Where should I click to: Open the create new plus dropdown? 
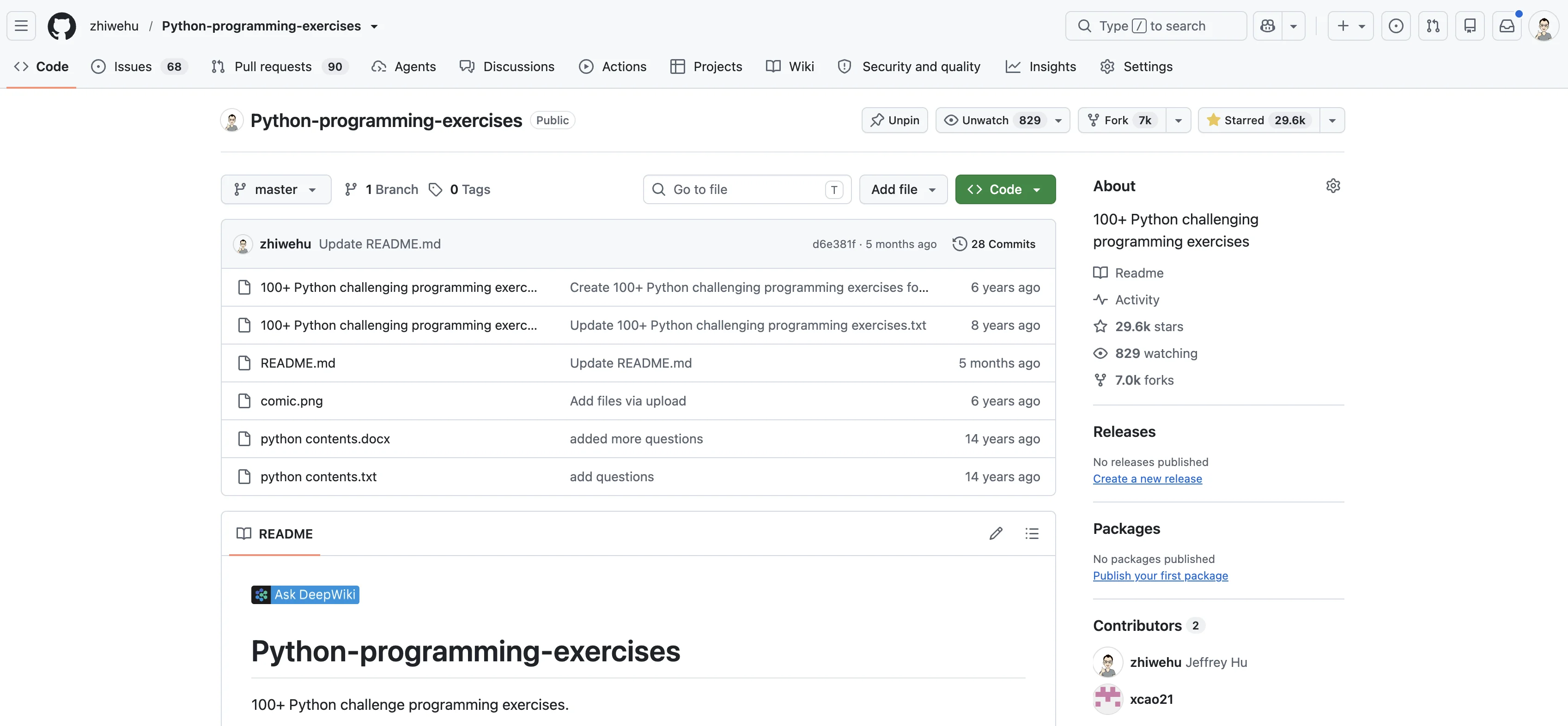(1351, 25)
